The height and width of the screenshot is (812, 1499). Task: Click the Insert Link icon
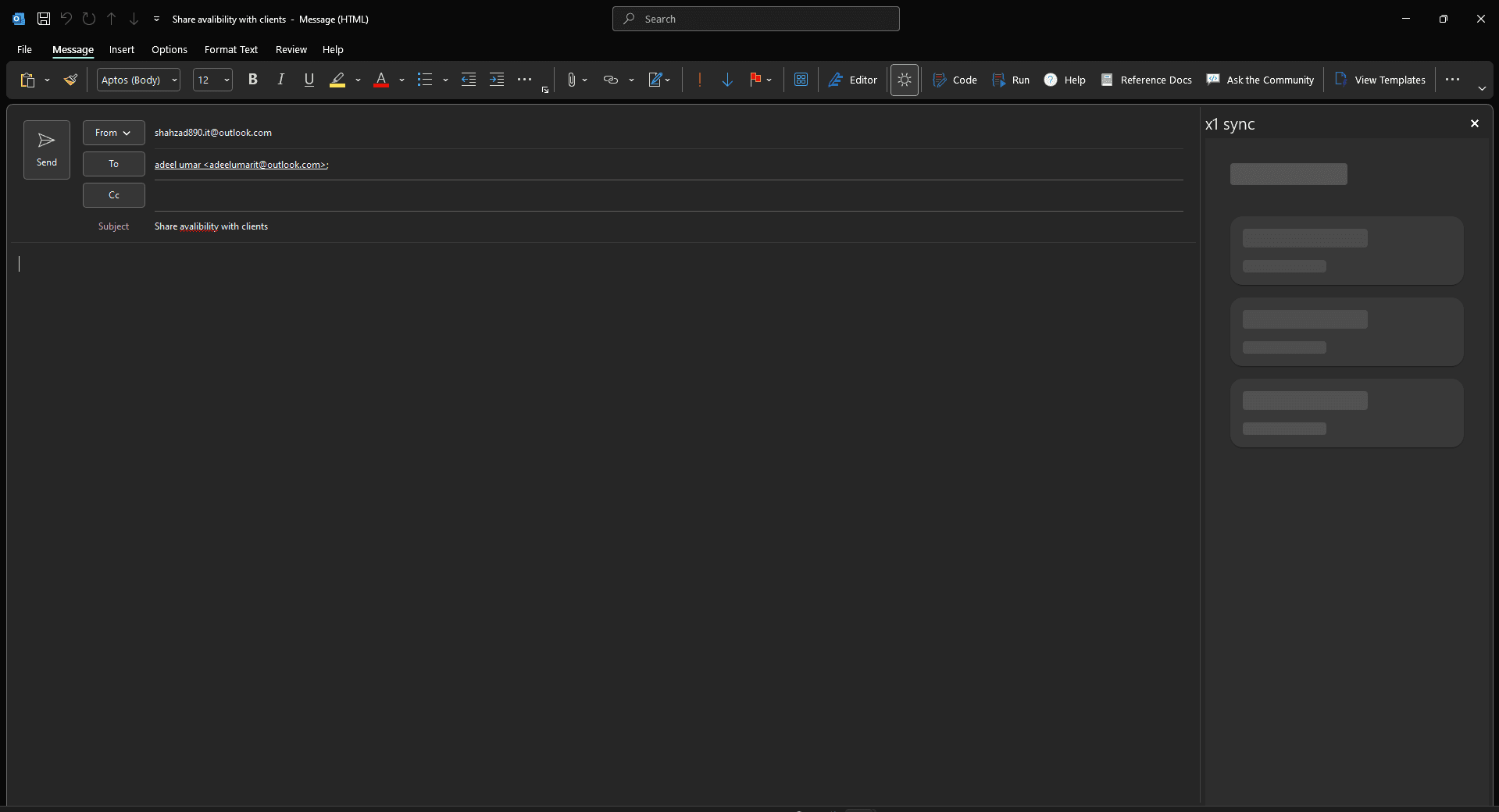(x=611, y=80)
